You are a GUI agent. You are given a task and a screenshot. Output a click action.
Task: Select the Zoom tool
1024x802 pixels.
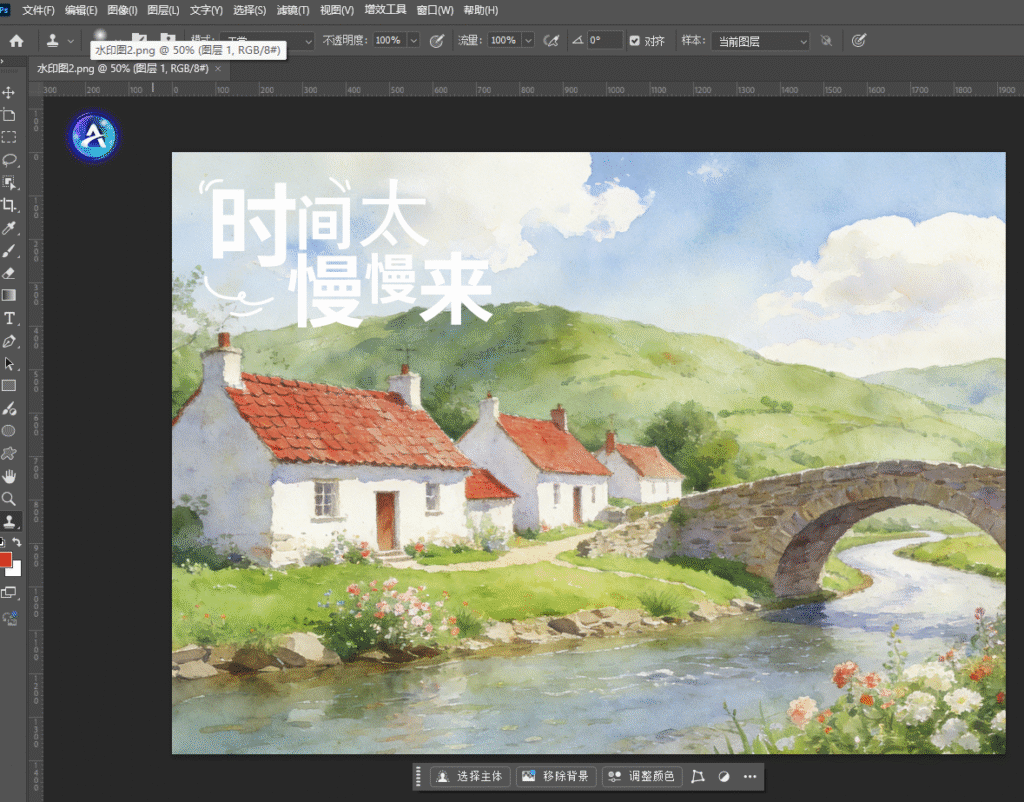point(8,499)
